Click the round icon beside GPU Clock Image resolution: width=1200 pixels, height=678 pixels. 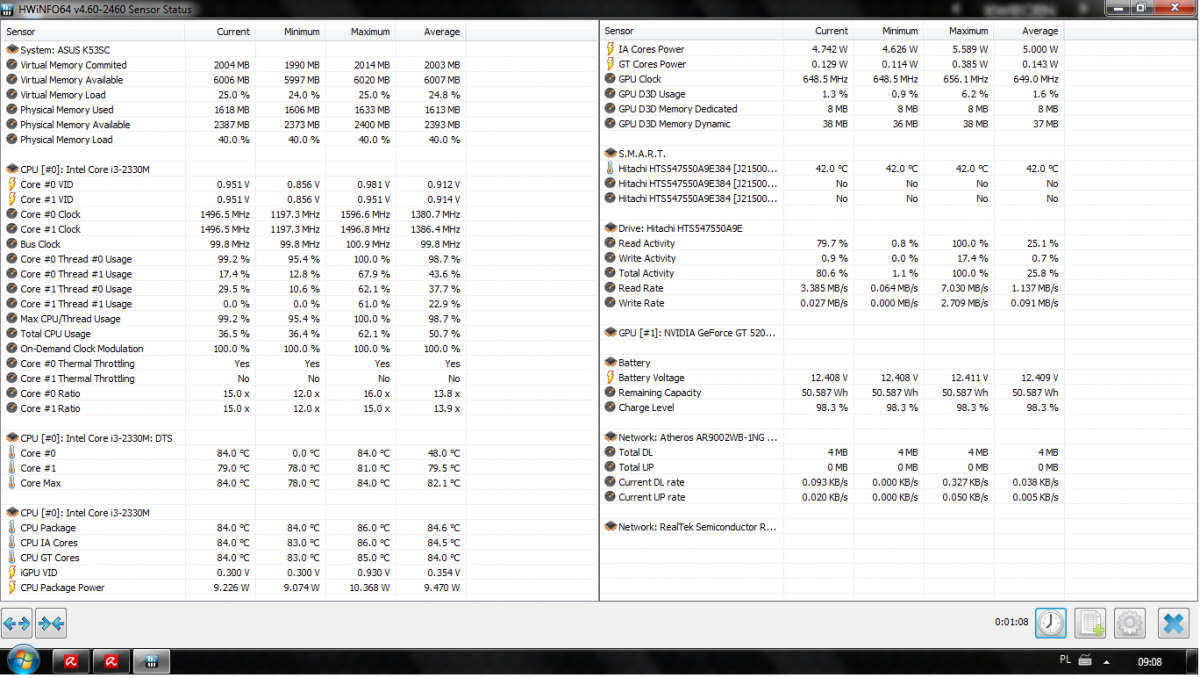pos(610,79)
